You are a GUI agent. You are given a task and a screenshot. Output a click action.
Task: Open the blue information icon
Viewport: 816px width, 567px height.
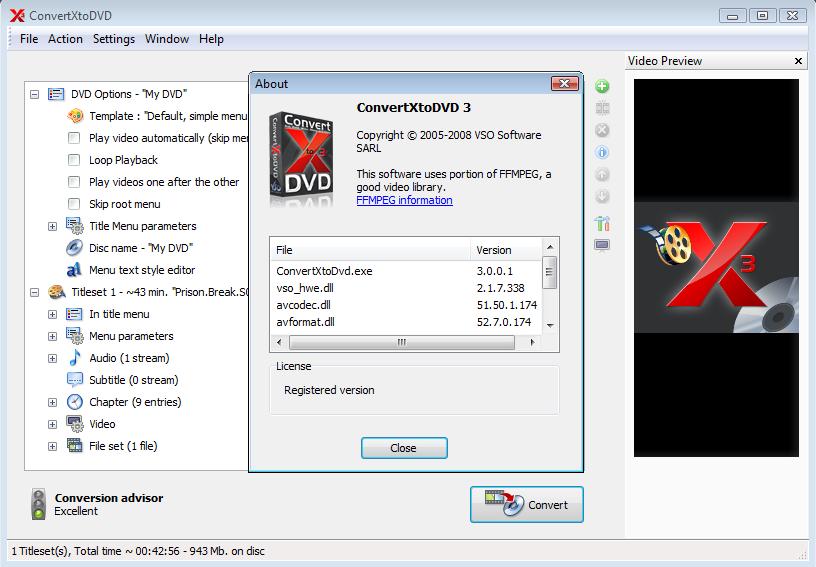pos(602,152)
